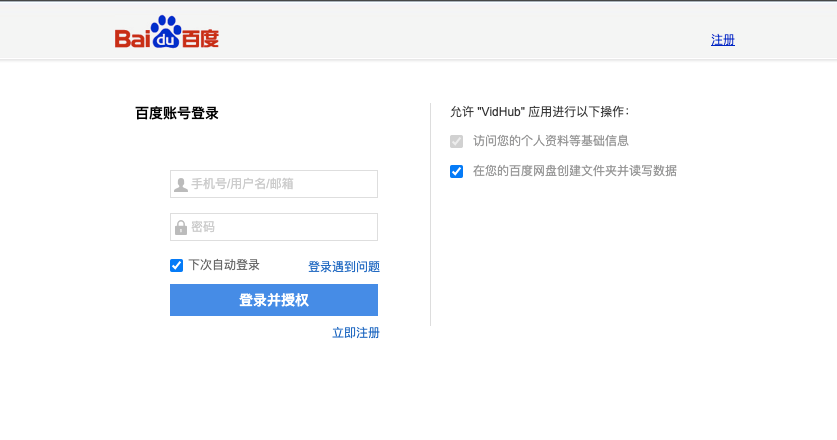Image resolution: width=837 pixels, height=440 pixels.
Task: Click the 在您的百度网盘创建文件夹并读写数据 label text
Action: 574,171
